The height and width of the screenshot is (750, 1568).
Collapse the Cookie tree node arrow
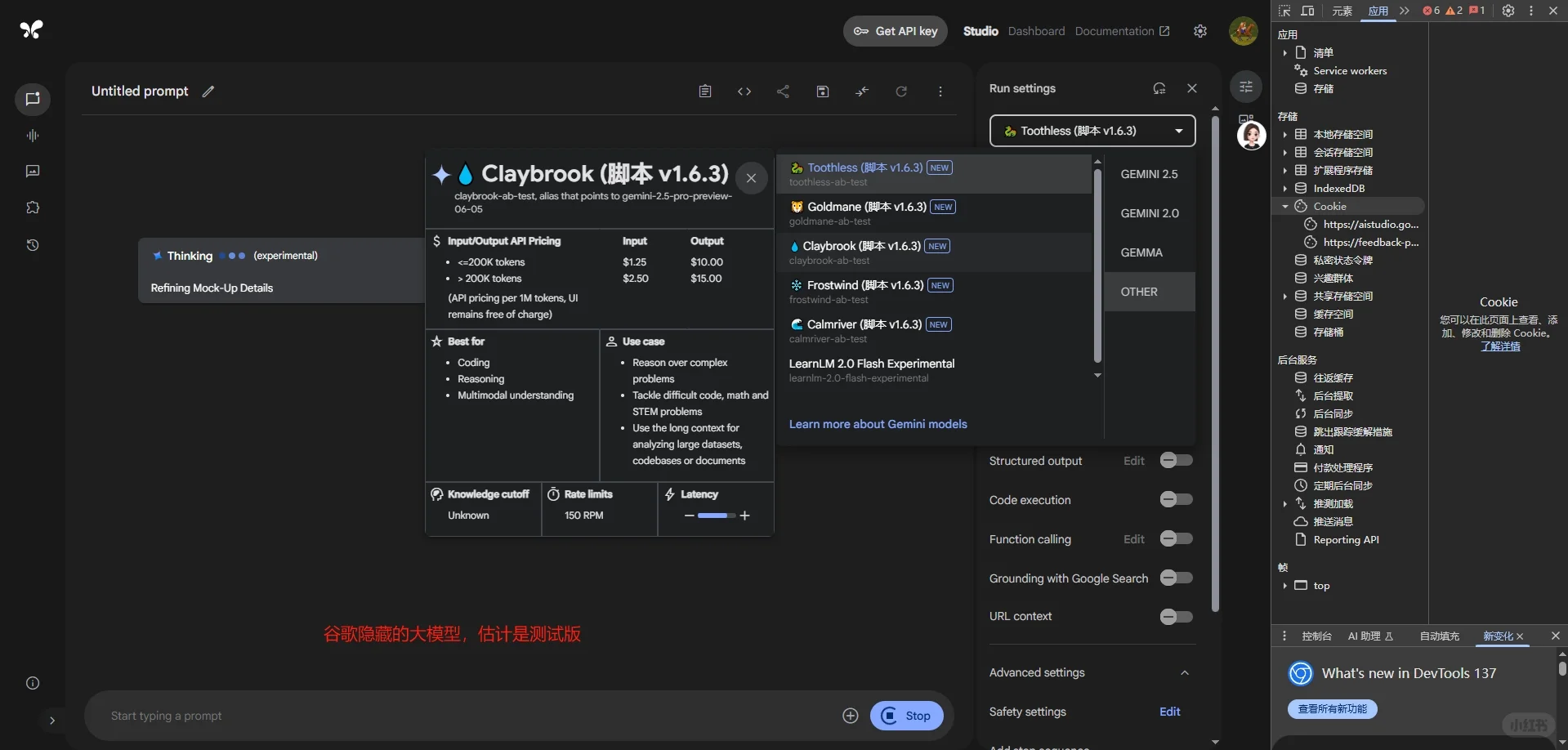click(1285, 207)
